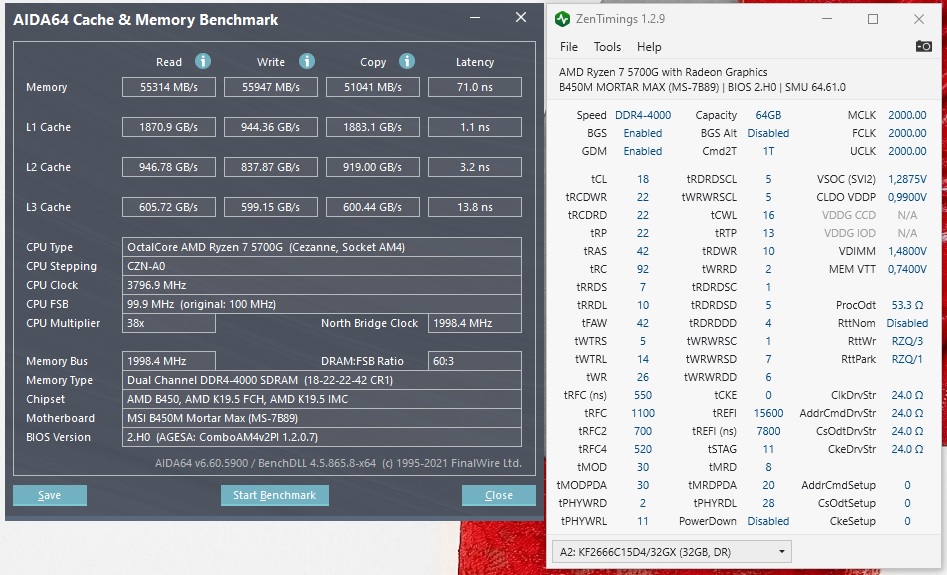Click the ClkDrvStr 24.0 Ω value
Screen dimensions: 947x575
pos(907,395)
